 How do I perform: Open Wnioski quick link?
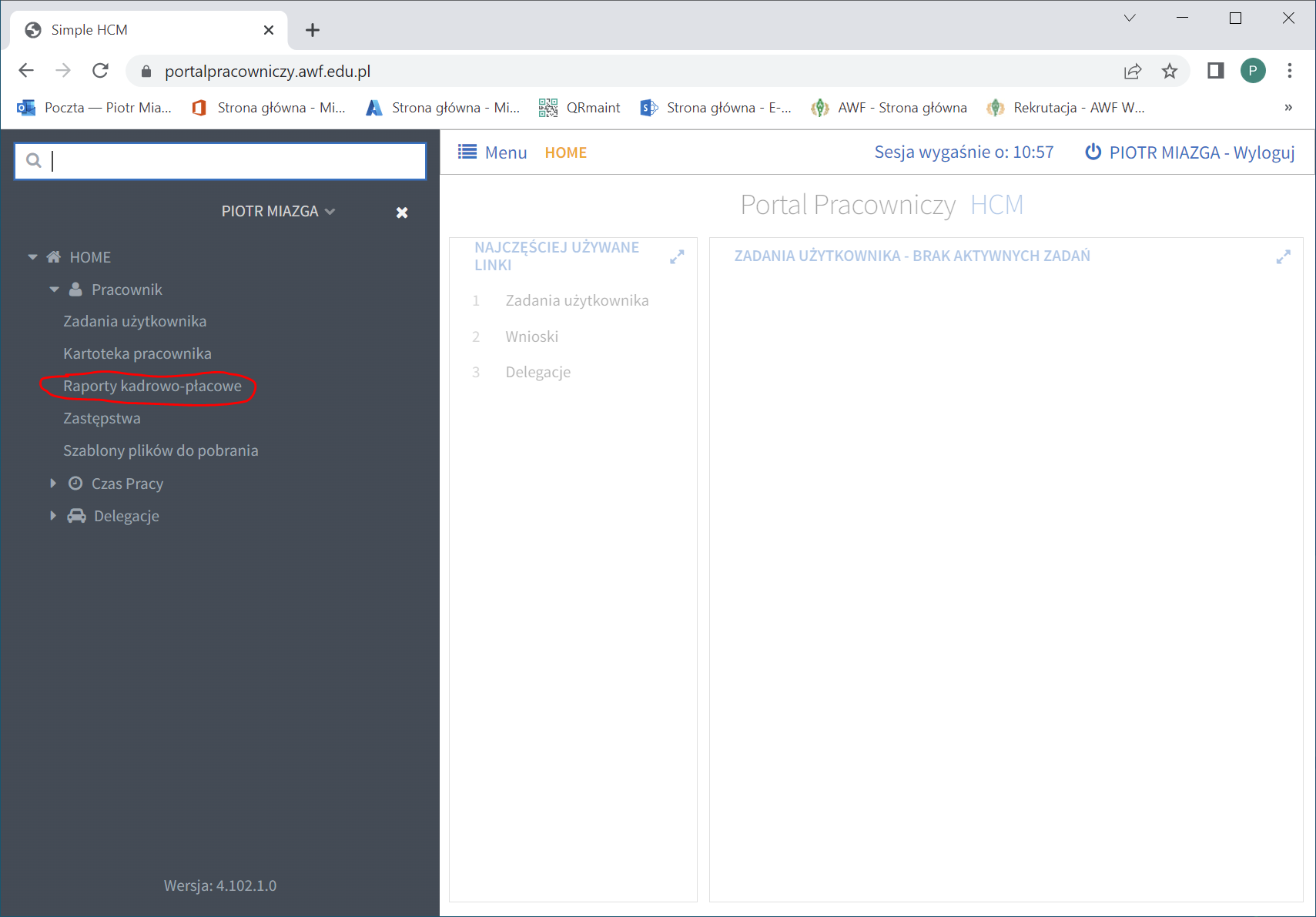531,336
